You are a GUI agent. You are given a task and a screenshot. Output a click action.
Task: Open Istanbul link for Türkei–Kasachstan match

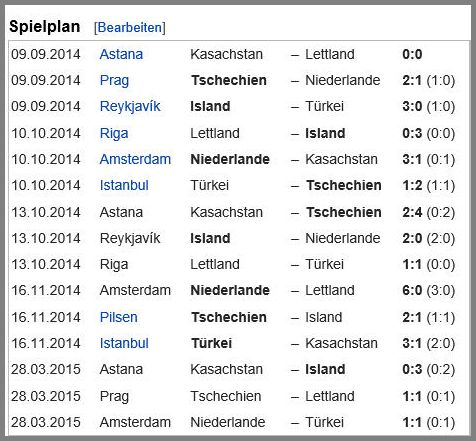pyautogui.click(x=124, y=343)
